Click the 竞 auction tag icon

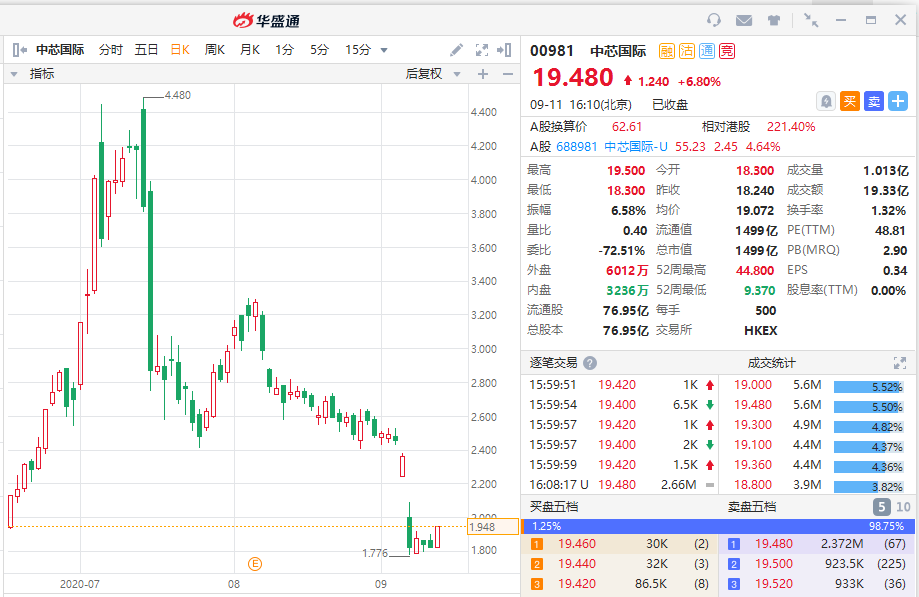click(727, 51)
